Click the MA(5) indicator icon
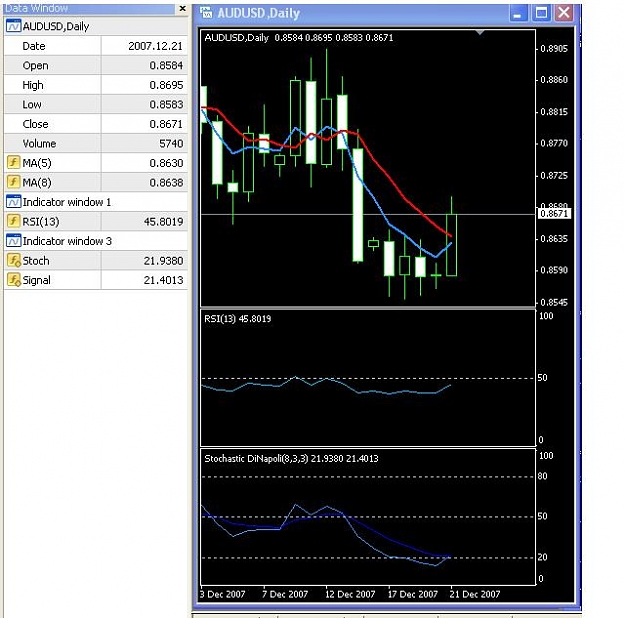The width and height of the screenshot is (625, 618). click(14, 163)
